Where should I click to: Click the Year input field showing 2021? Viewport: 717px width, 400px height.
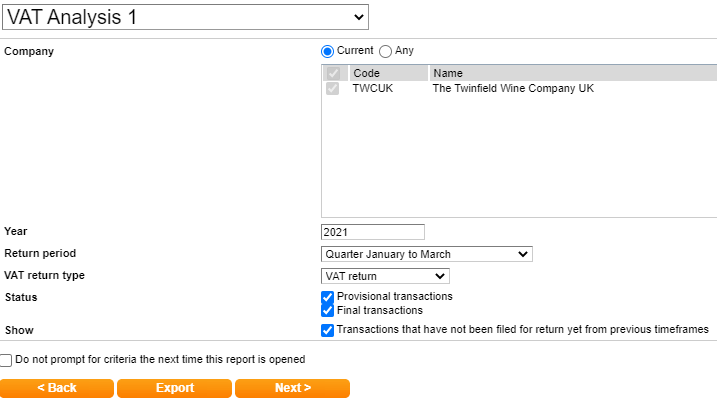[x=373, y=232]
